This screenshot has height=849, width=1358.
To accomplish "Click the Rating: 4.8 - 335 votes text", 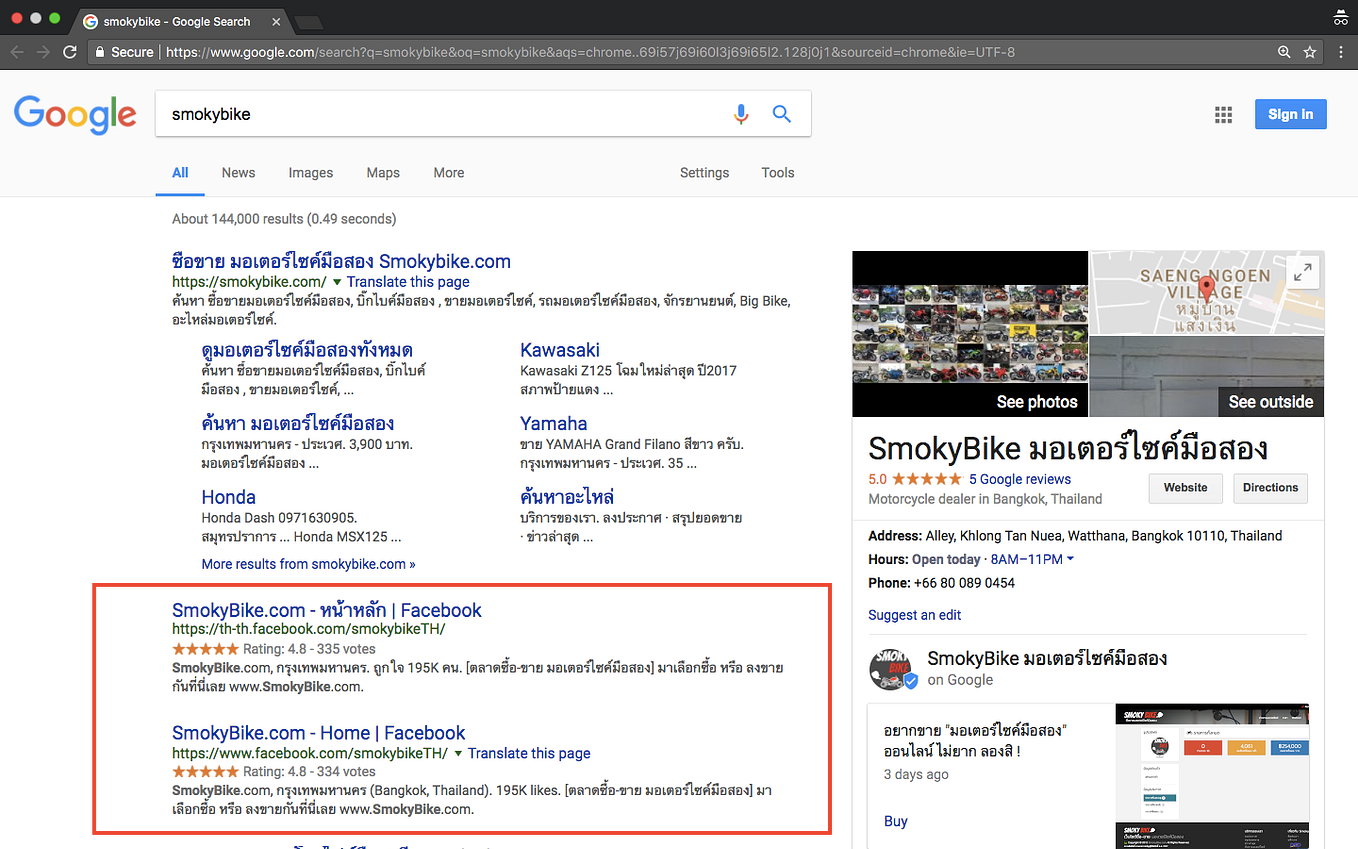I will [310, 649].
